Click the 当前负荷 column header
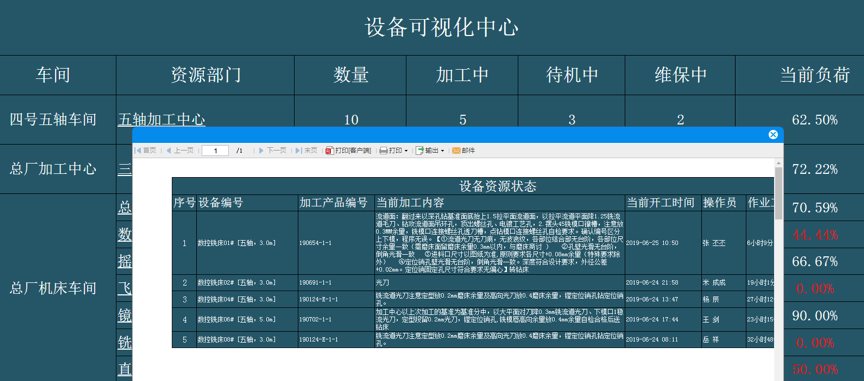864x381 pixels. pos(814,74)
